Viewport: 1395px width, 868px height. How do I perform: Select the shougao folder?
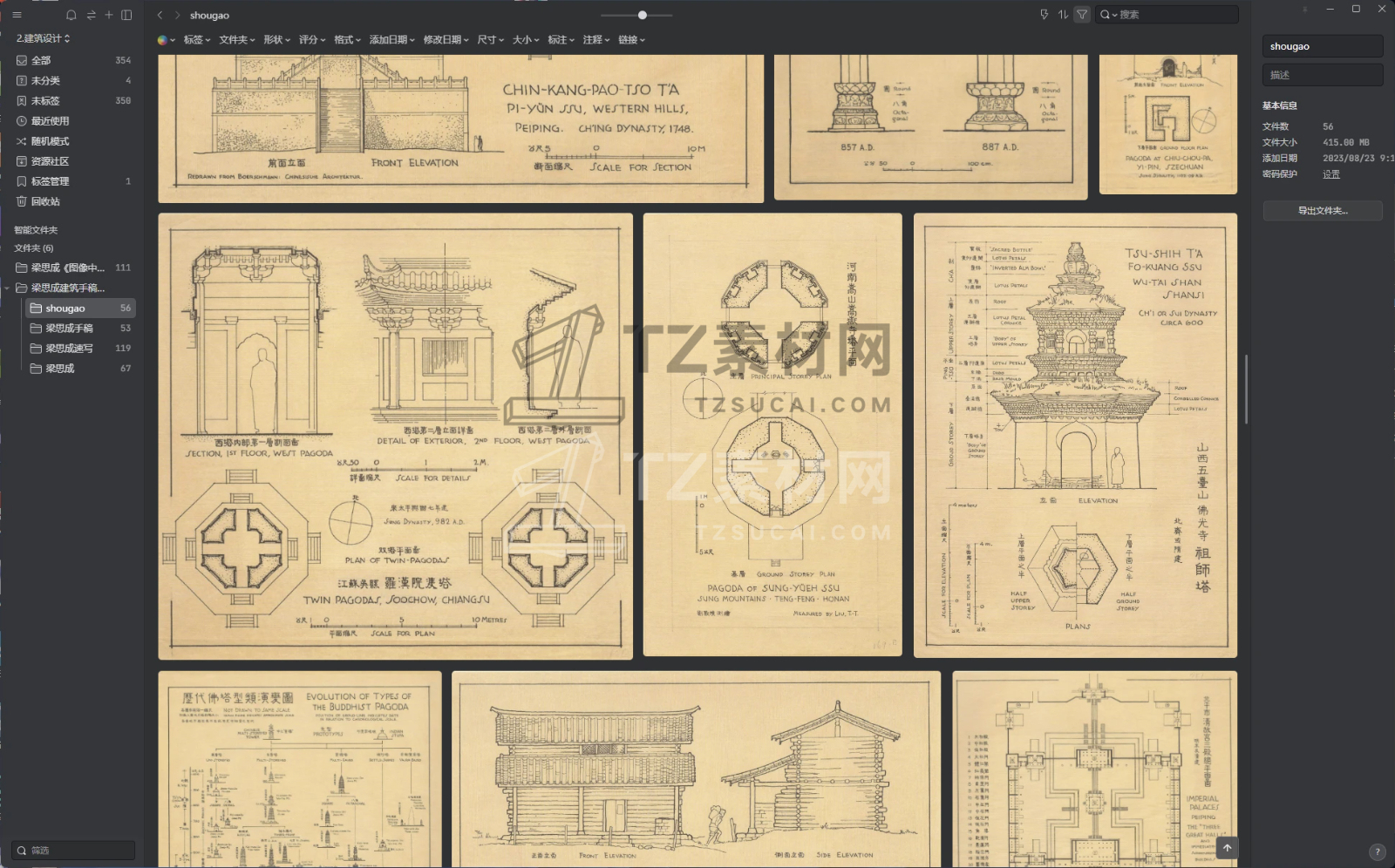pyautogui.click(x=80, y=309)
